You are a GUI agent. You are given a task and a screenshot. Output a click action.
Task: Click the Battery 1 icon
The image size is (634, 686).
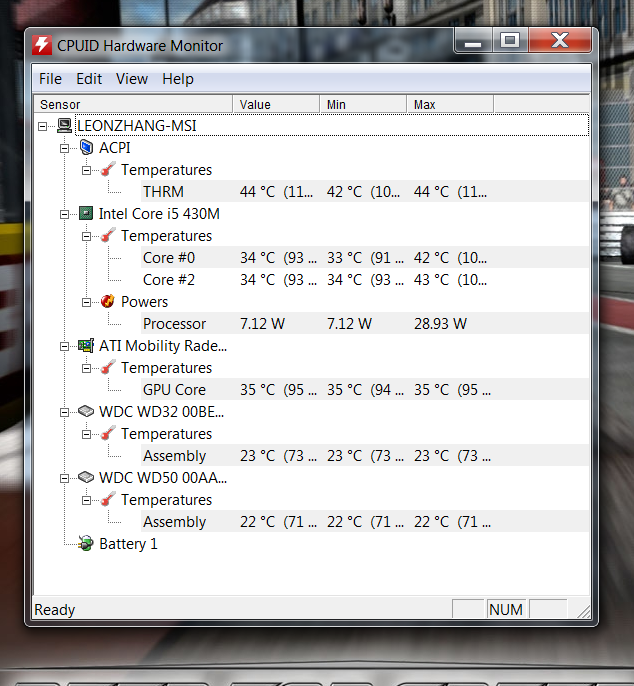(86, 543)
